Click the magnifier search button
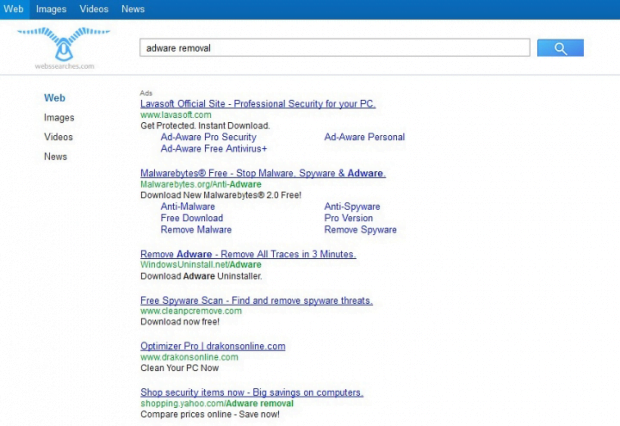620x426 pixels. pos(560,48)
